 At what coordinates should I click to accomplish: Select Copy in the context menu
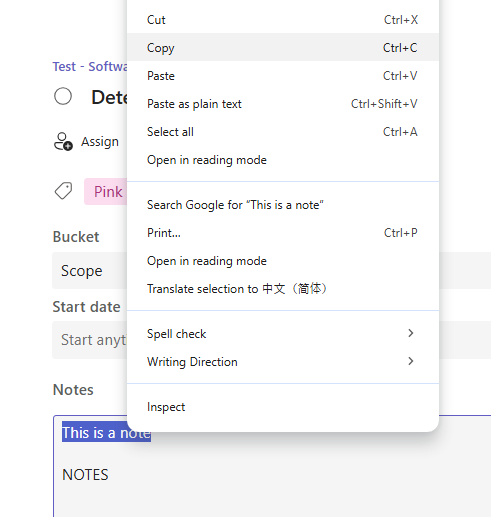pyautogui.click(x=283, y=47)
